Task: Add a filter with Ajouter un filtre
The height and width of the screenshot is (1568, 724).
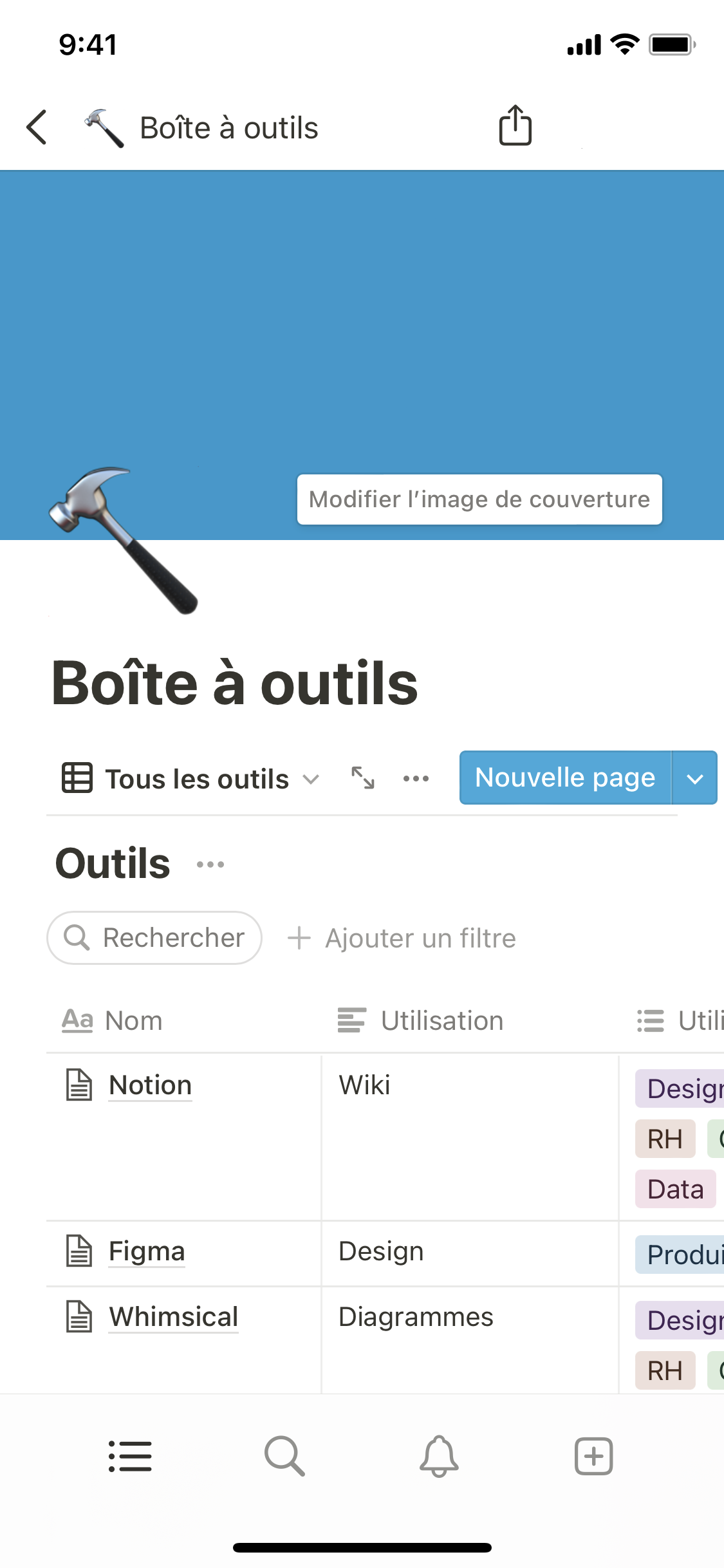Action: [x=402, y=938]
